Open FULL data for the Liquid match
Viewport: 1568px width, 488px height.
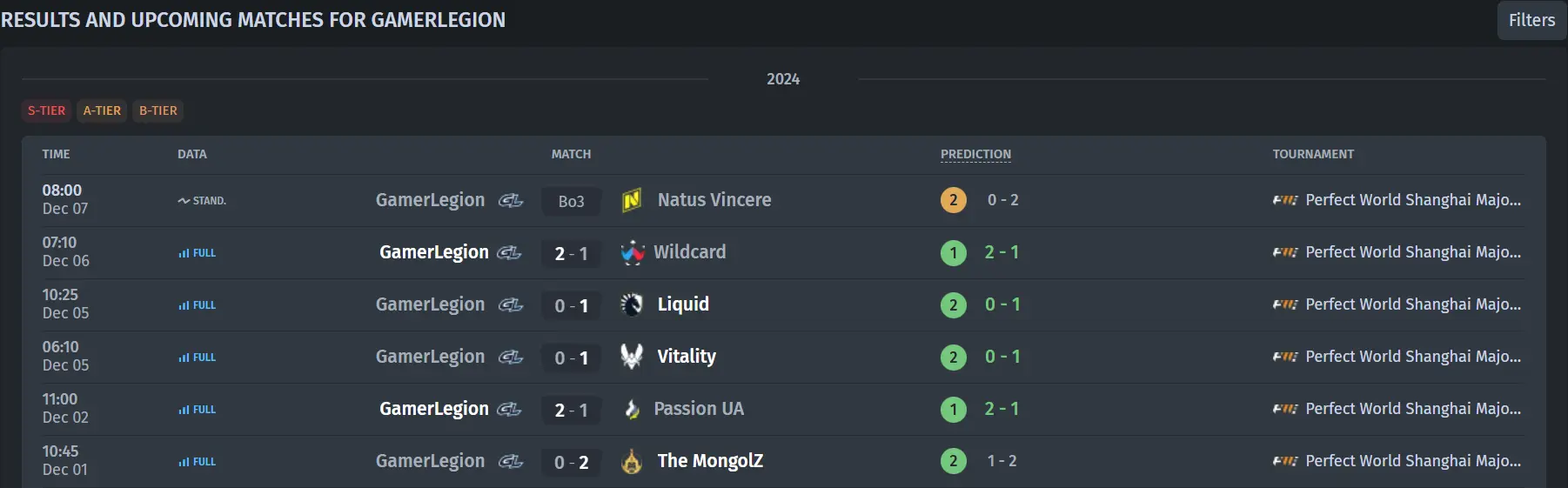(x=197, y=305)
